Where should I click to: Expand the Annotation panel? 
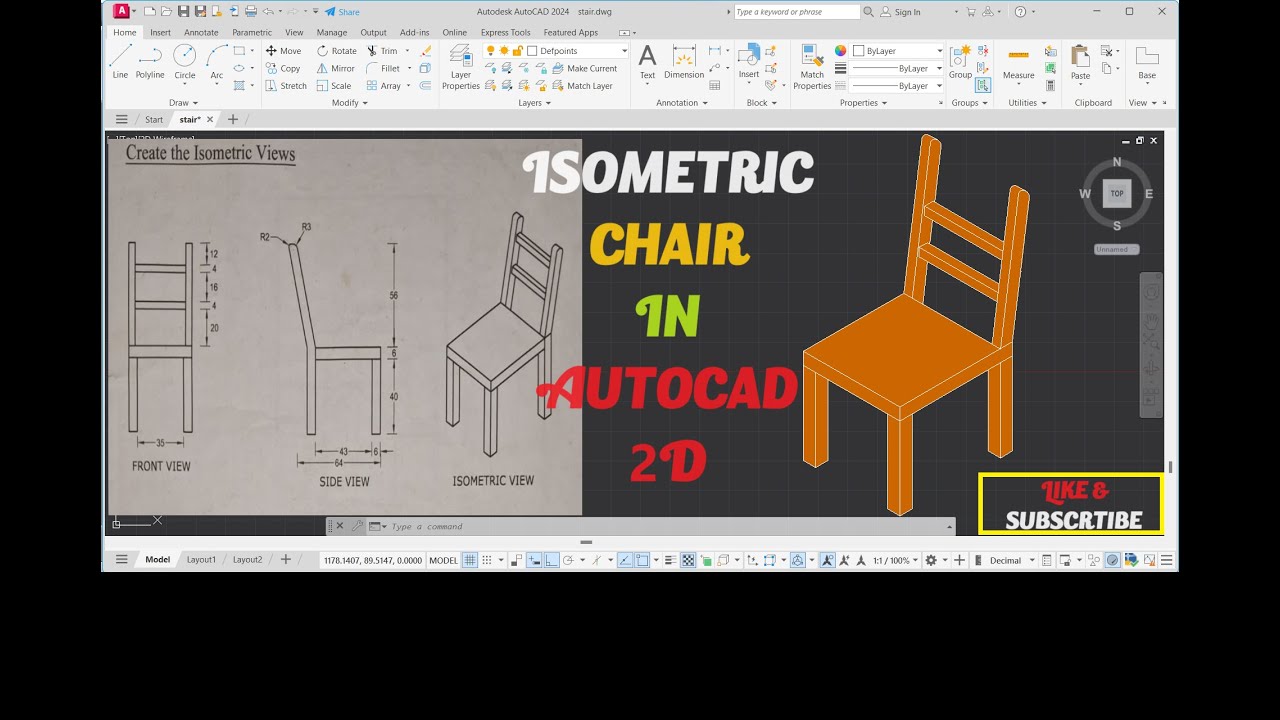pyautogui.click(x=682, y=103)
